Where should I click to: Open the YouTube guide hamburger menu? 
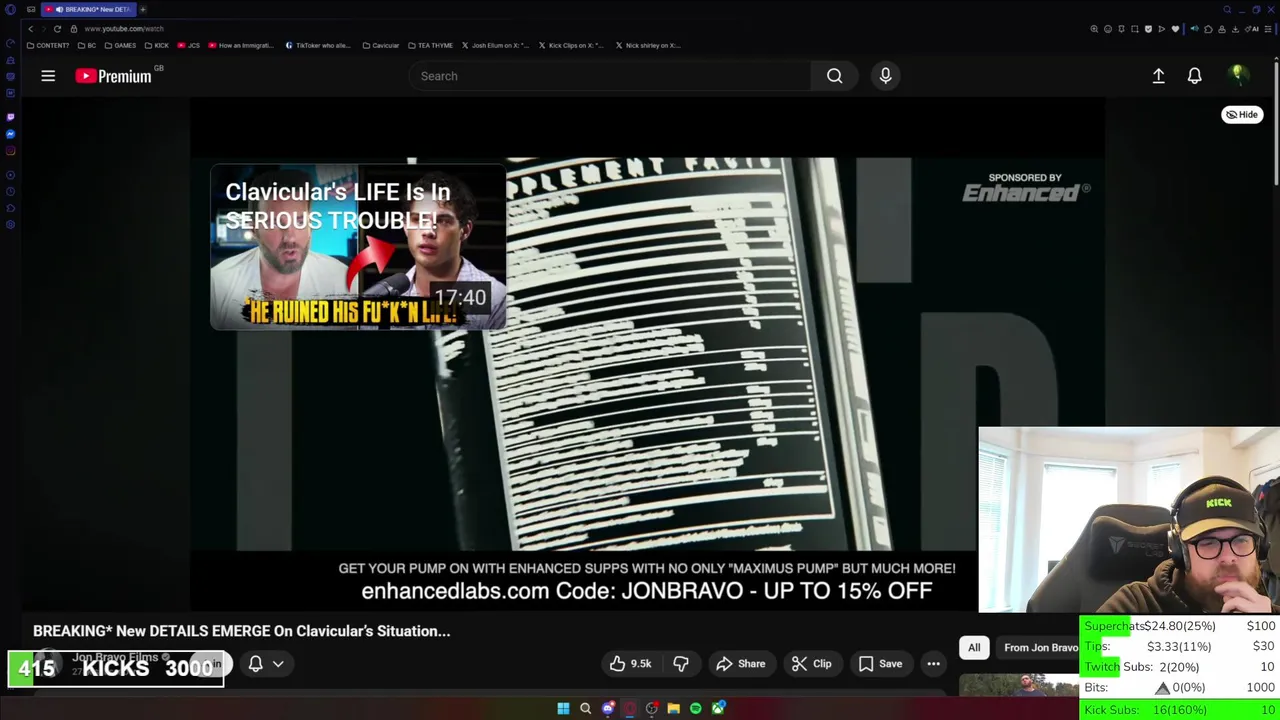tap(48, 76)
